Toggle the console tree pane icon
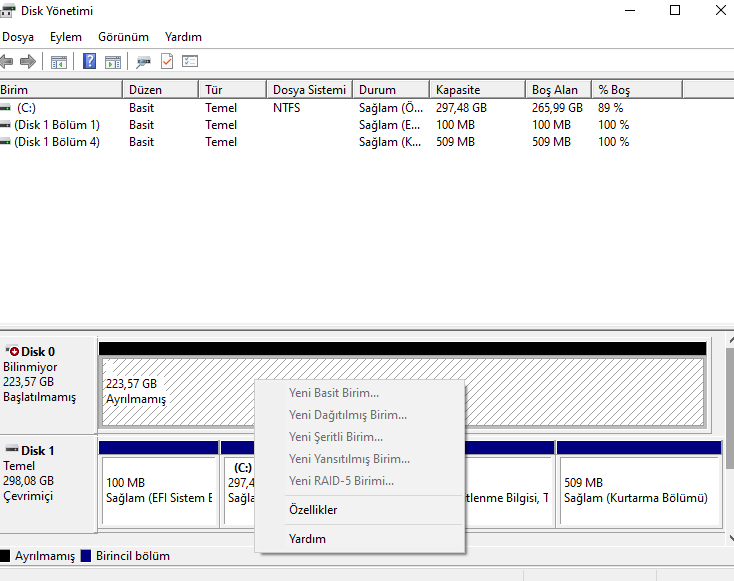 59,62
